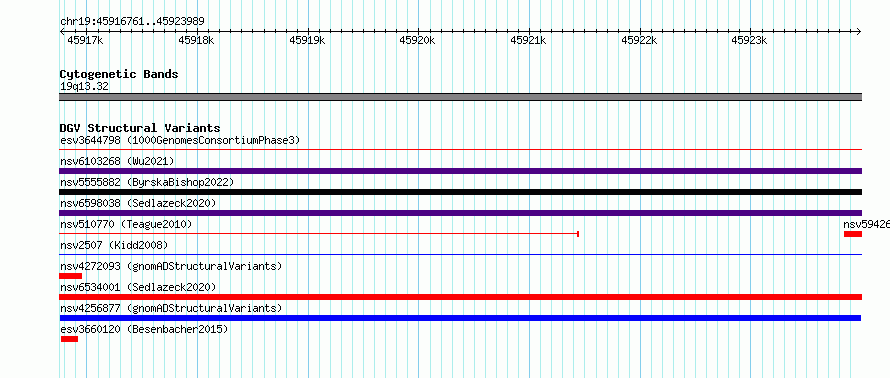Open label nsv2507 (Kidd2008)
The image size is (890, 378).
point(114,245)
